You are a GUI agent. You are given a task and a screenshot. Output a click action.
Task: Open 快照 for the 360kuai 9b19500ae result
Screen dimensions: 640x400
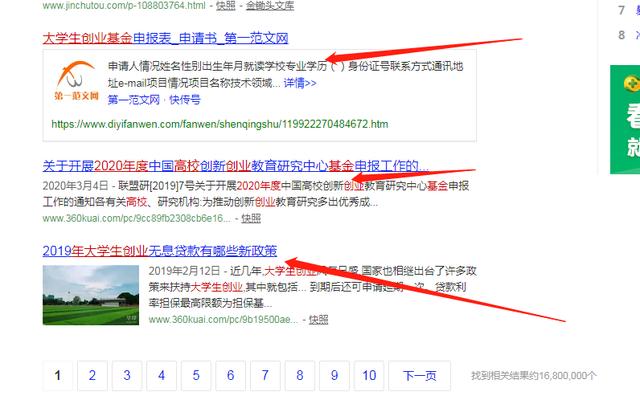tap(318, 320)
